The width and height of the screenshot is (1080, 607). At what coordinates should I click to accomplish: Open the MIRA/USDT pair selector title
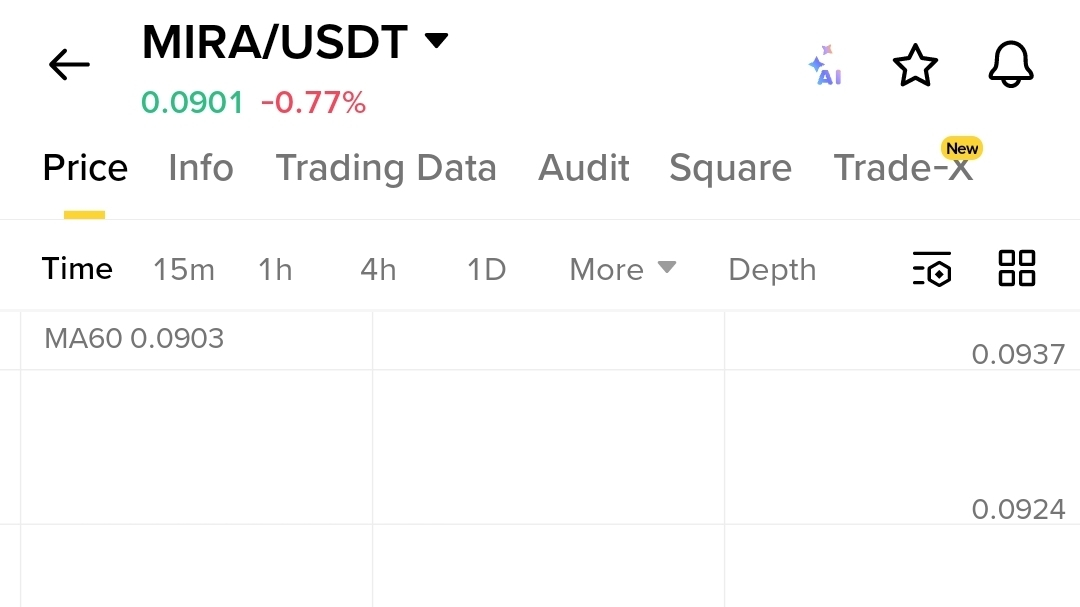275,42
